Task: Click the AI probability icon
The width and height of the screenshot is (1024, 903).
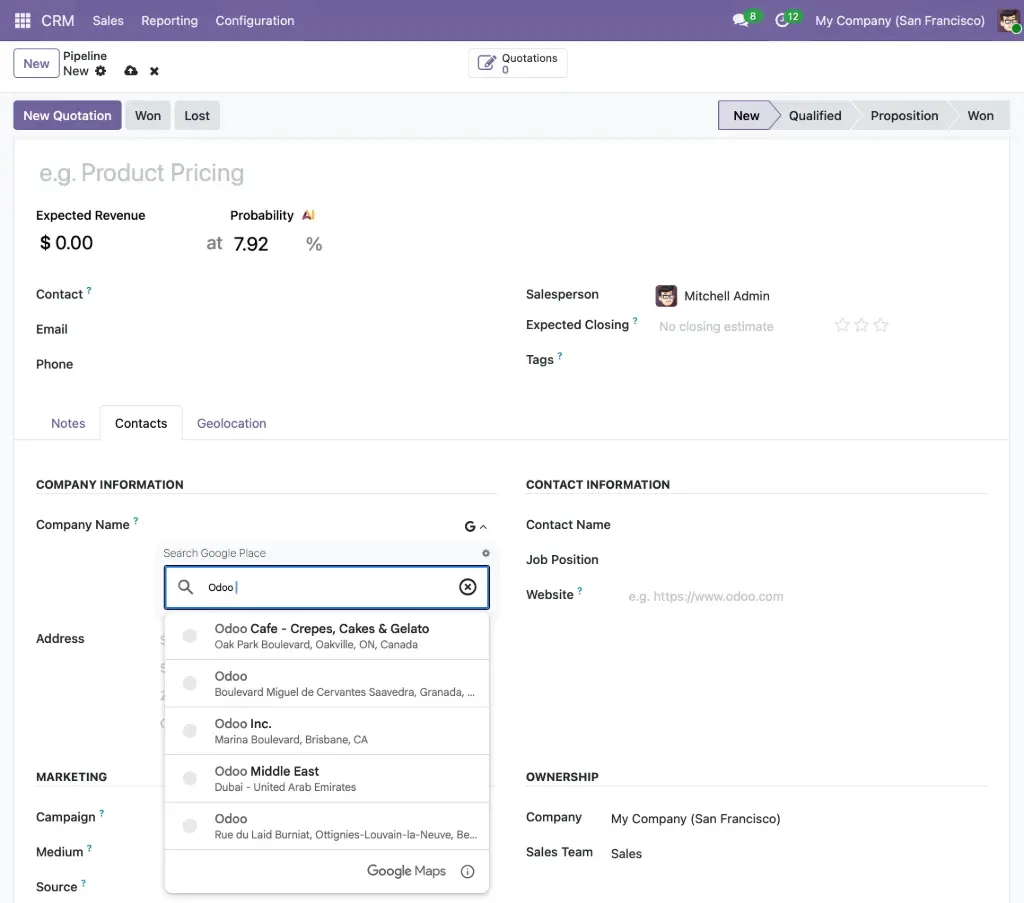Action: (x=308, y=215)
